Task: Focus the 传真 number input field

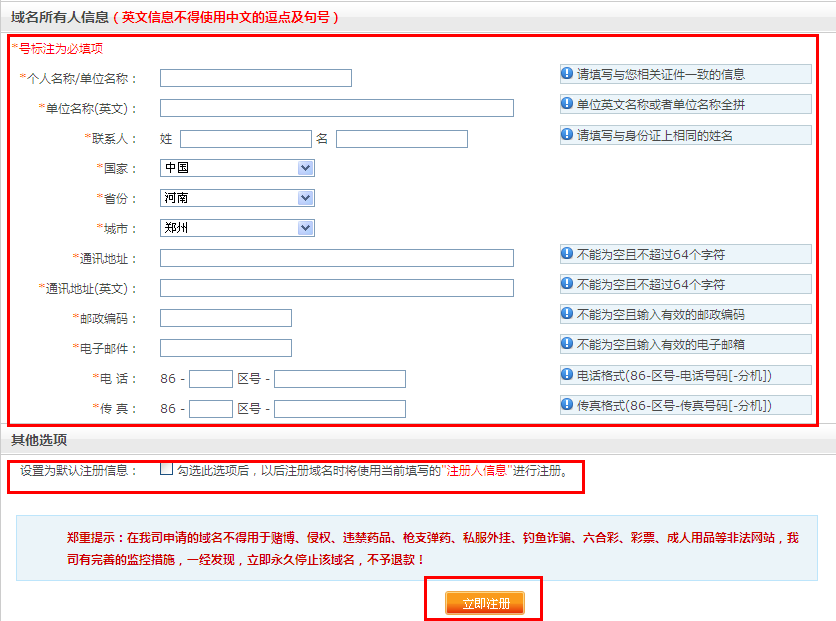Action: point(340,409)
